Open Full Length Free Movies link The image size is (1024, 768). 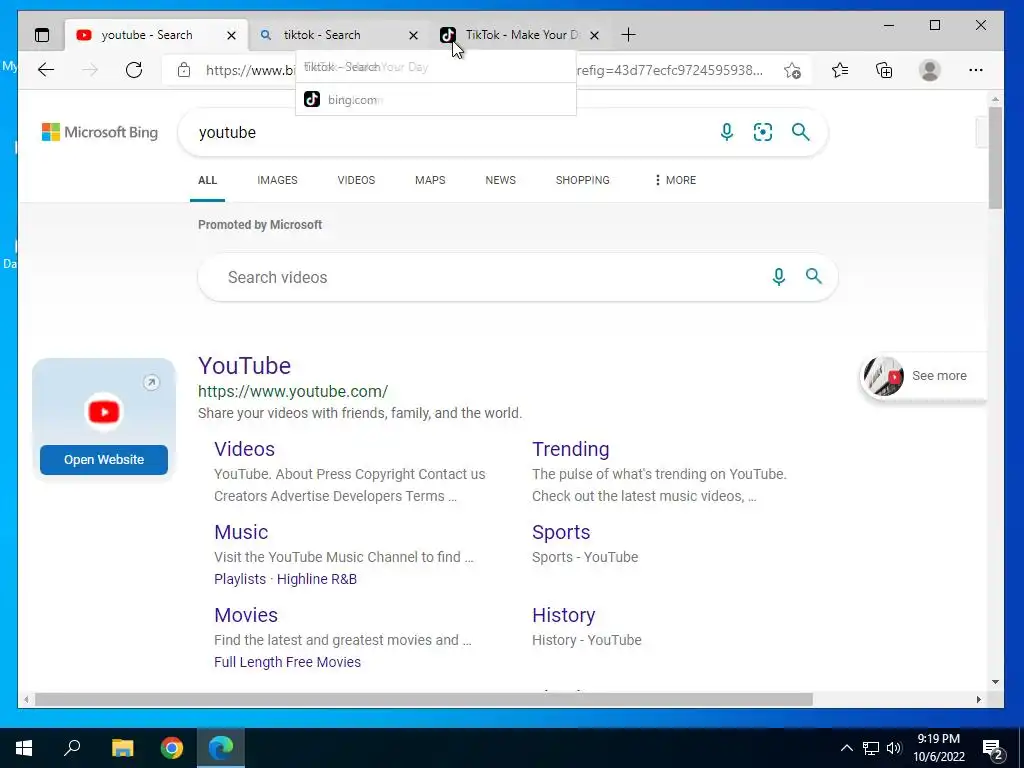287,662
